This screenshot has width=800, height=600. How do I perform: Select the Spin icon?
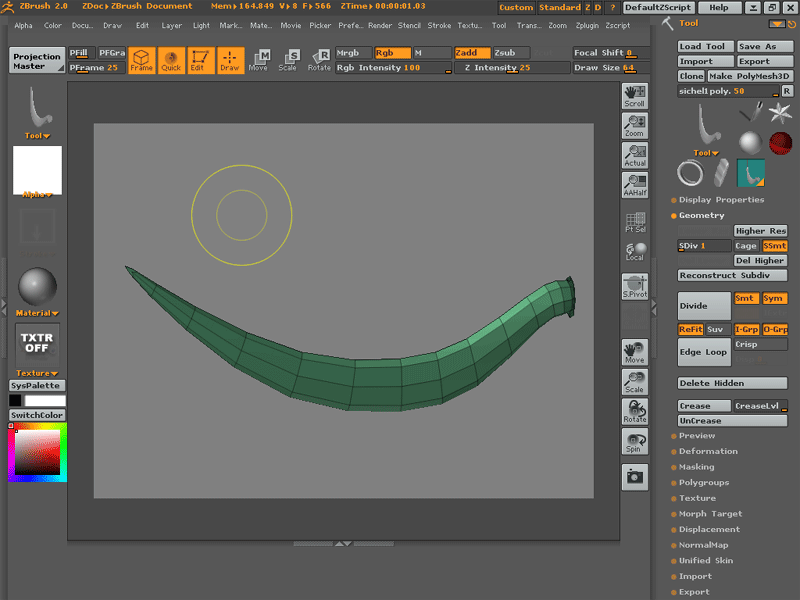point(634,442)
